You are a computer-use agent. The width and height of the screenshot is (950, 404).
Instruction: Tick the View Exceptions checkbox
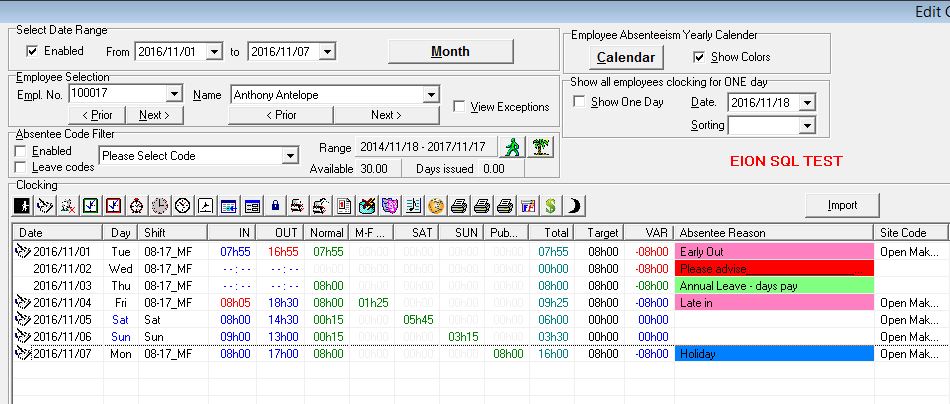coord(459,106)
